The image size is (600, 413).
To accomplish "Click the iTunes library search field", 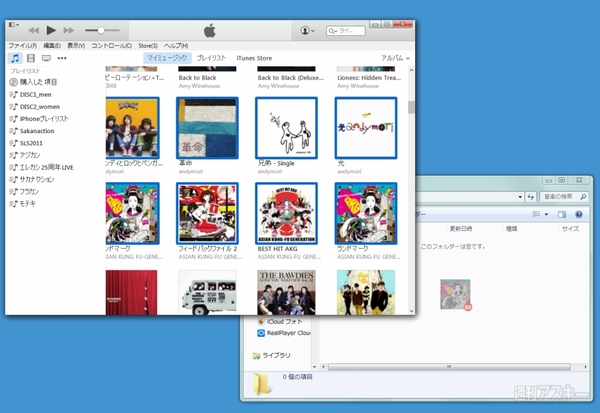I will coord(346,31).
